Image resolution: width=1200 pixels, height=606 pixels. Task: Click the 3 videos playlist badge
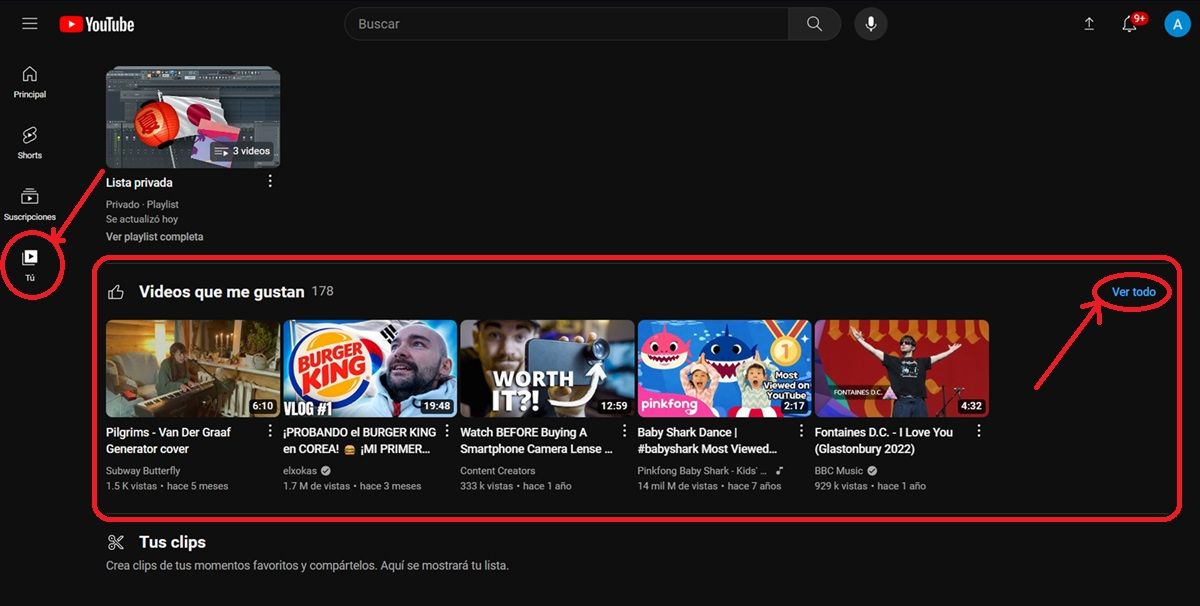[x=242, y=151]
